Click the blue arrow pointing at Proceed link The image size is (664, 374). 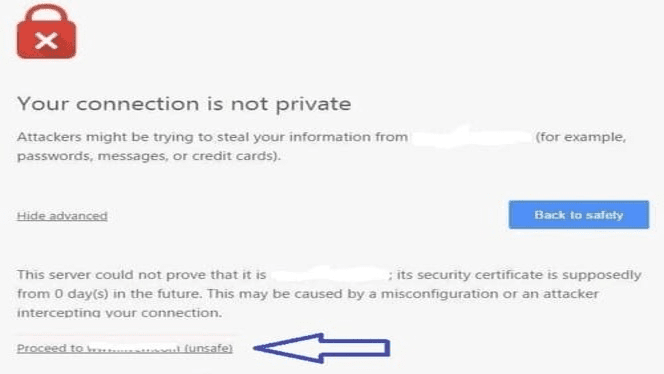[x=322, y=348]
